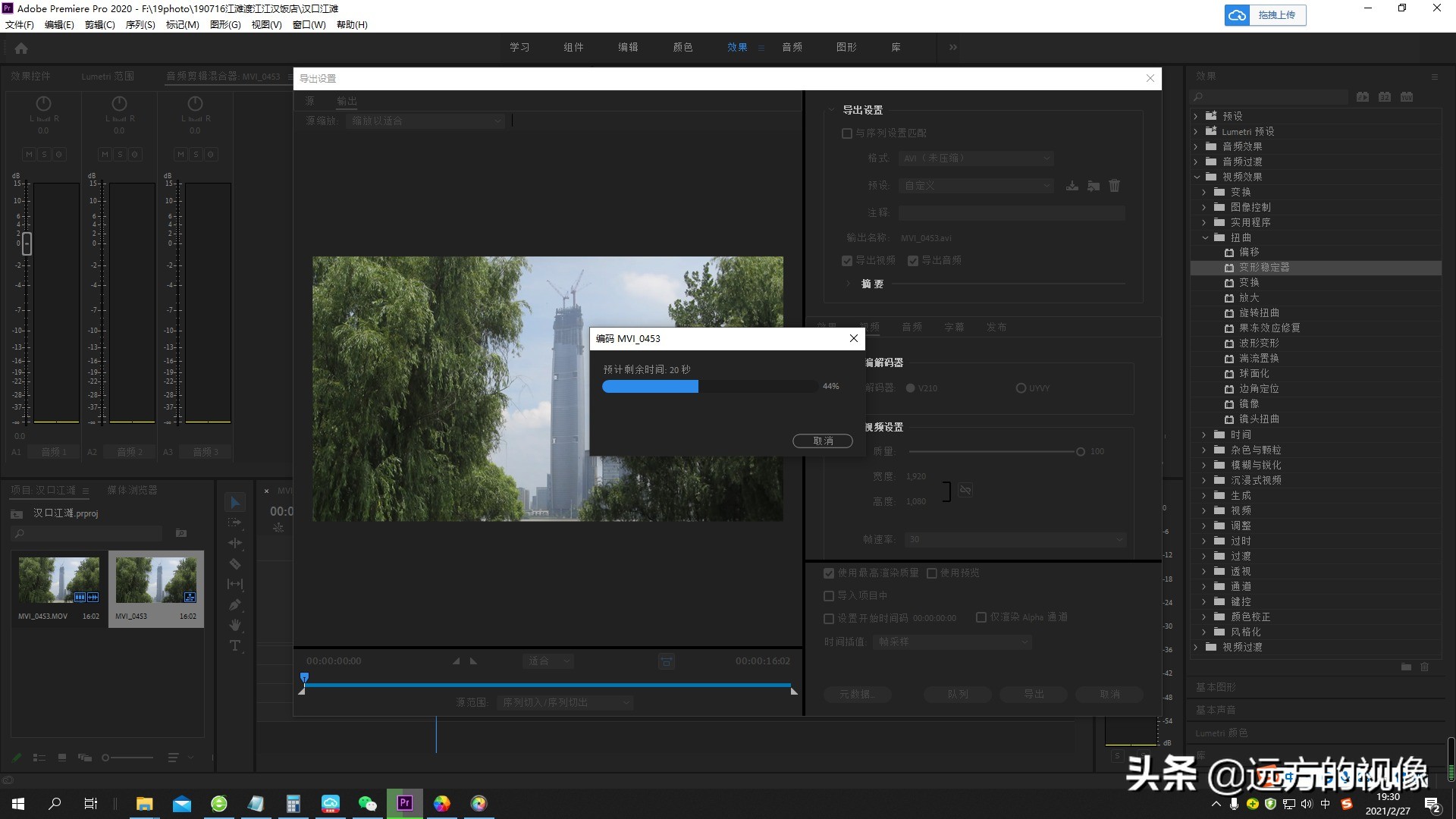The width and height of the screenshot is (1456, 819).
Task: Click accelerated effects filter icon
Action: point(1363,97)
